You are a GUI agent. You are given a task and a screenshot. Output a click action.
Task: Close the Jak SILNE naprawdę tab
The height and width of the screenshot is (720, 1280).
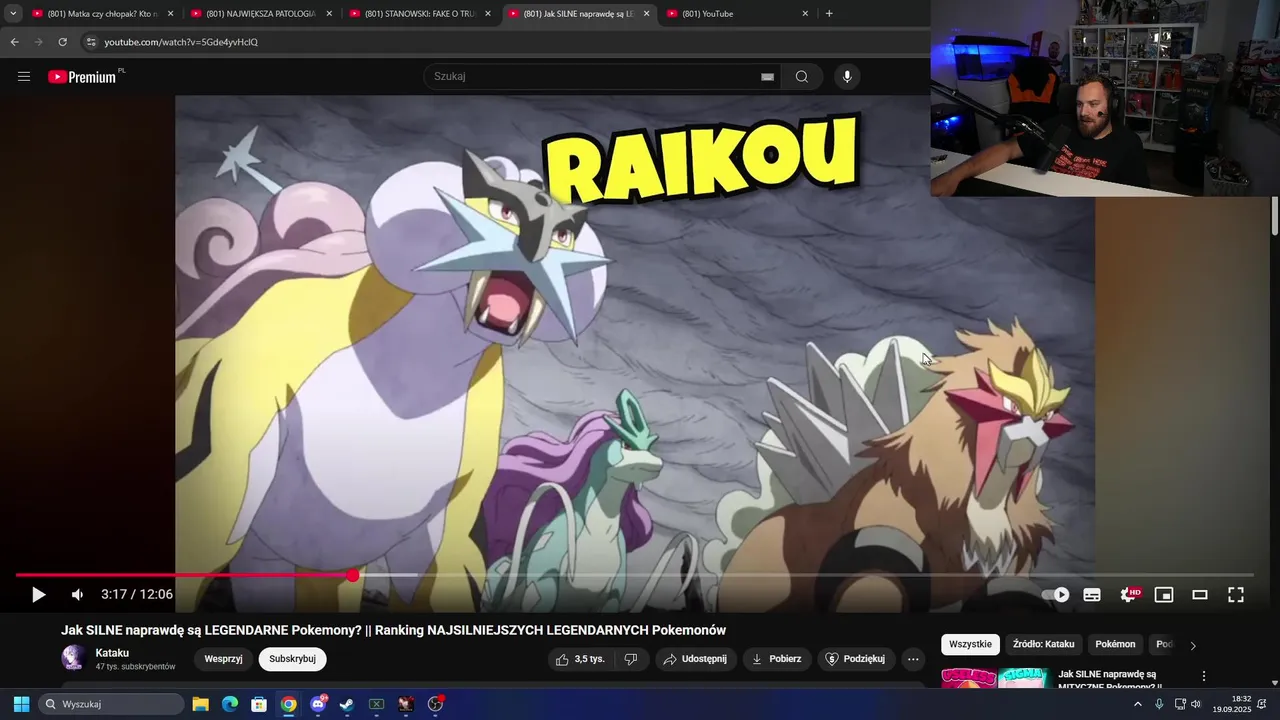tap(646, 14)
